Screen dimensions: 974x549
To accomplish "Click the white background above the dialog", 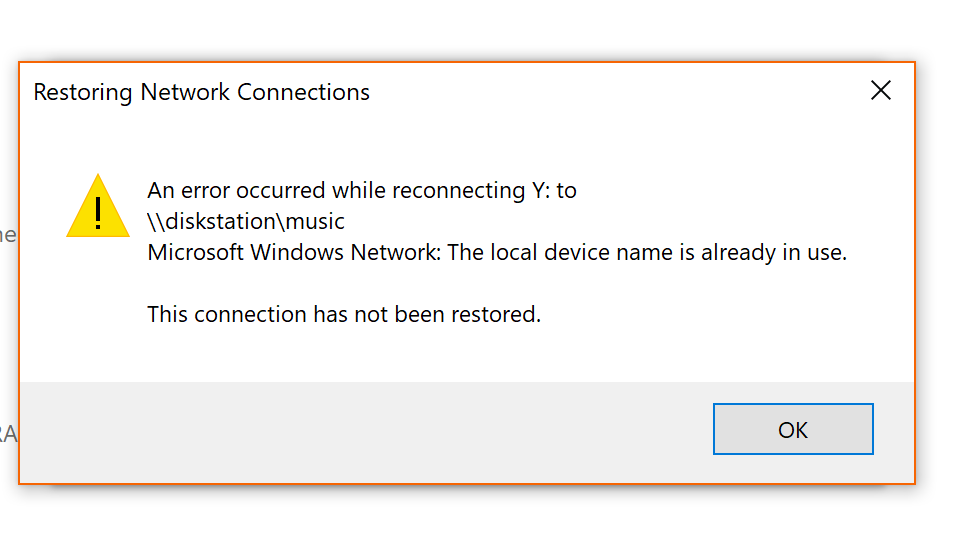I will point(485,30).
